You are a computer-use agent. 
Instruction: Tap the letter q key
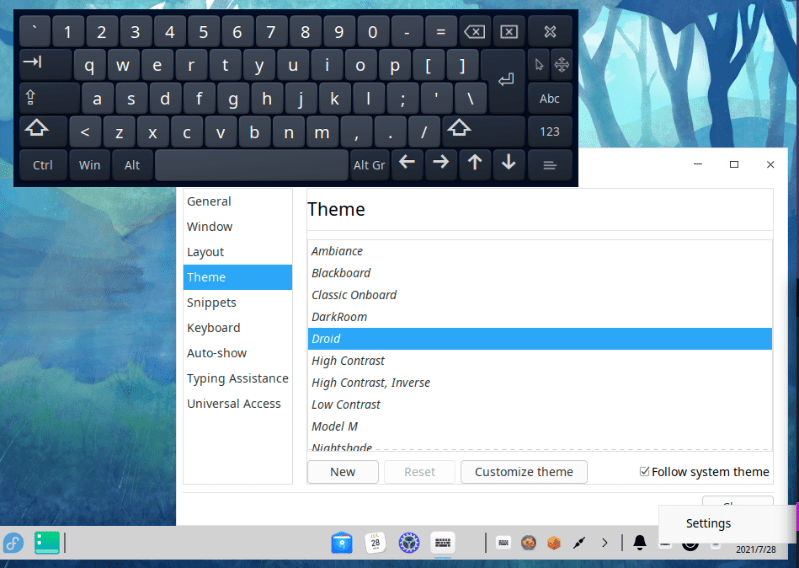90,65
